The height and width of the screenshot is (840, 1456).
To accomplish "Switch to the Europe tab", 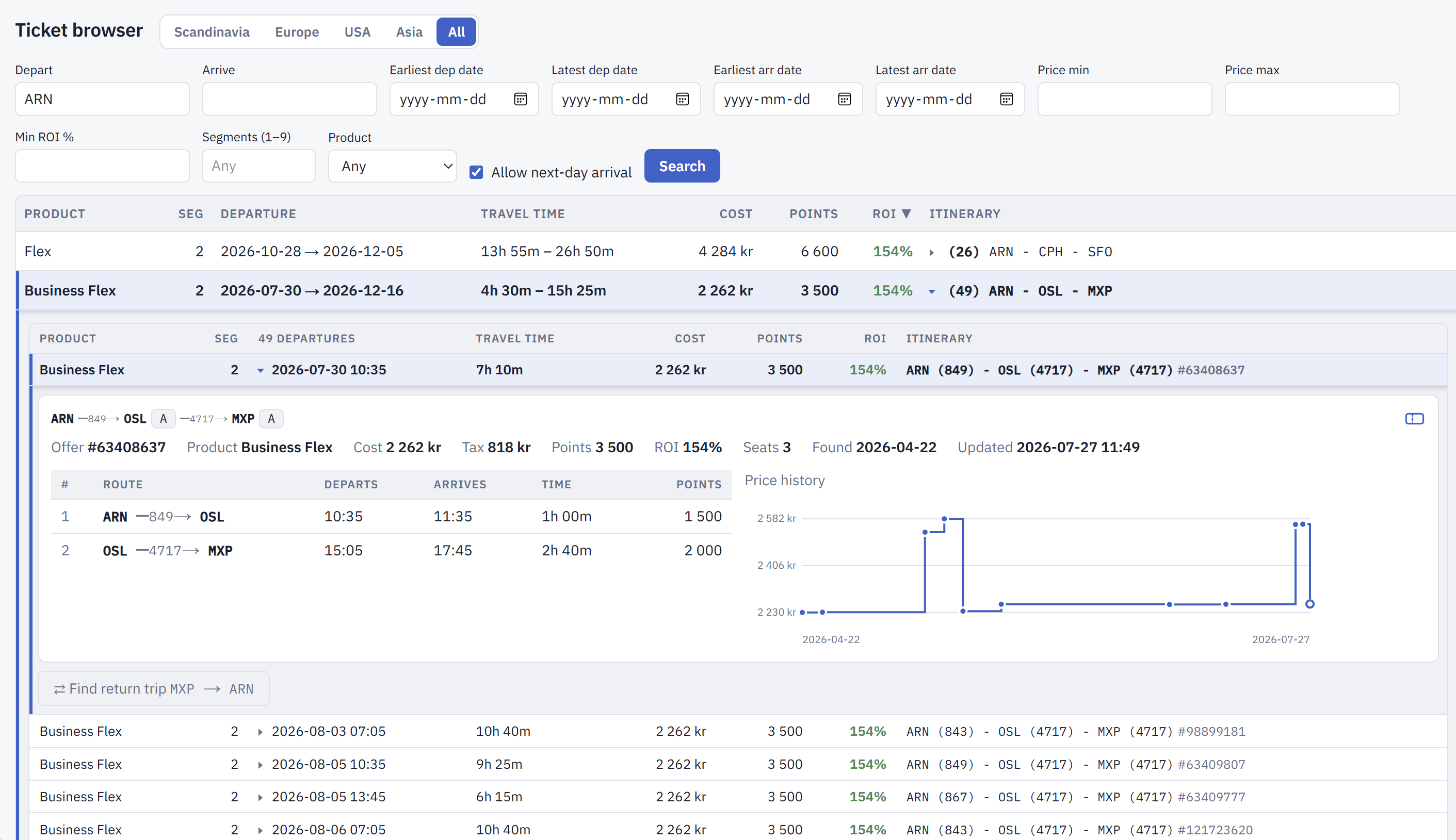I will tap(297, 32).
